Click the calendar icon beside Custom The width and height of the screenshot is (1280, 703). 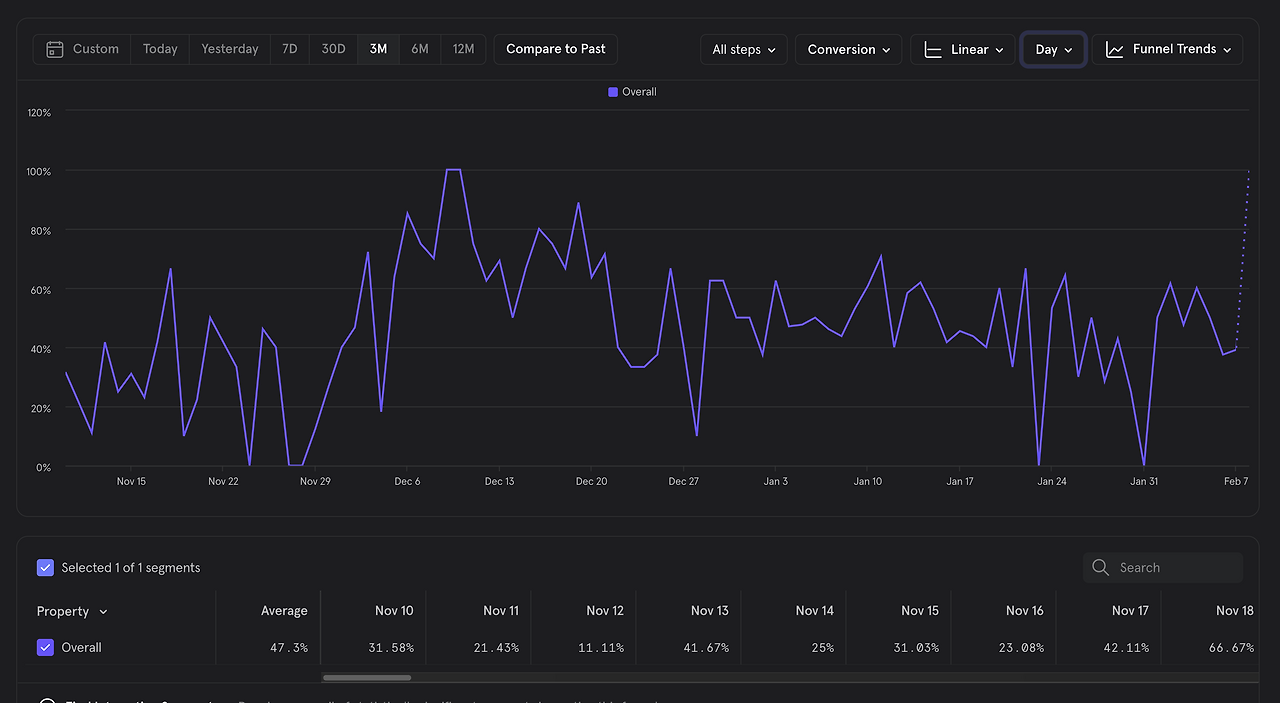coord(55,49)
